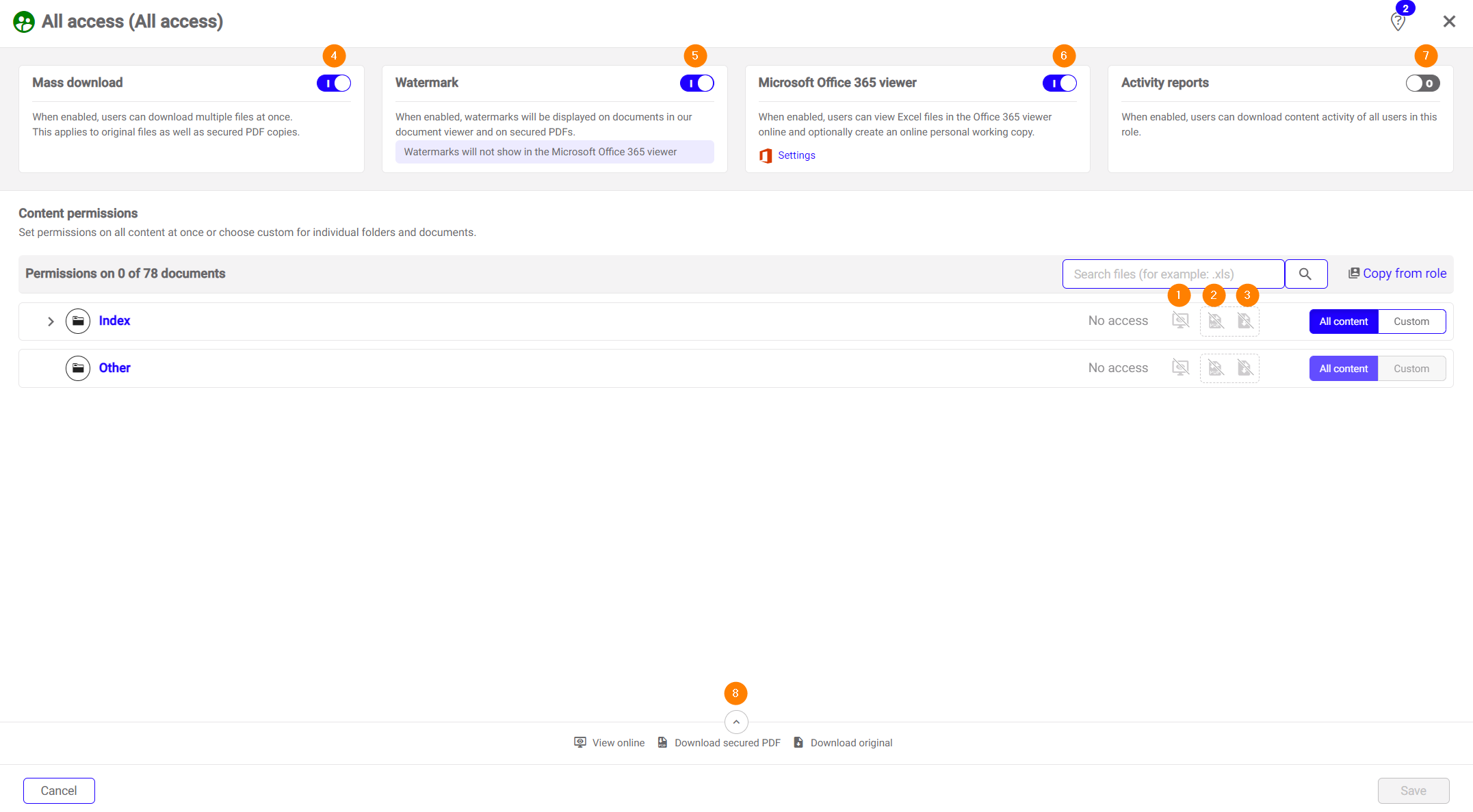The image size is (1473, 812).
Task: Click the Watermark card title
Action: point(427,83)
